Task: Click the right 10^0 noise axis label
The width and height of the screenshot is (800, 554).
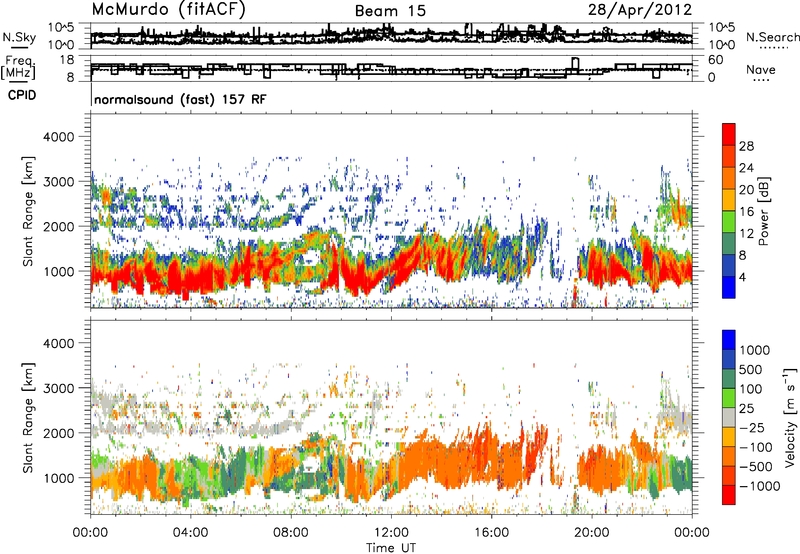Action: click(721, 45)
